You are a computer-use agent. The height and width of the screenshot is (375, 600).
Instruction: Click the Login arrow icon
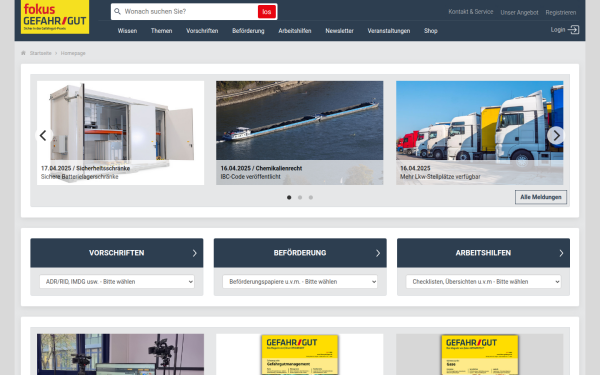[573, 30]
